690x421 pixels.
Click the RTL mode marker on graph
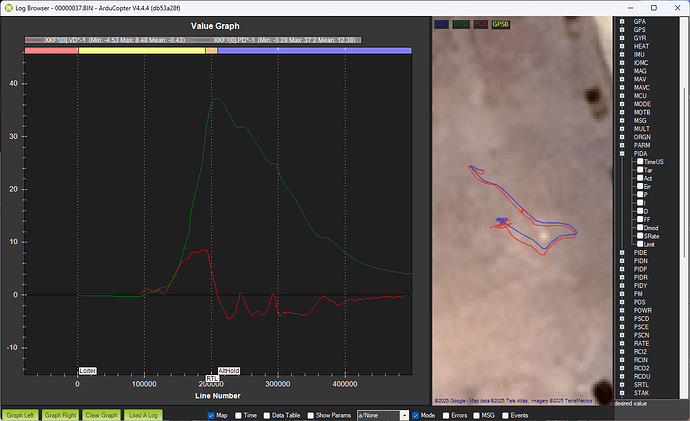coord(213,378)
